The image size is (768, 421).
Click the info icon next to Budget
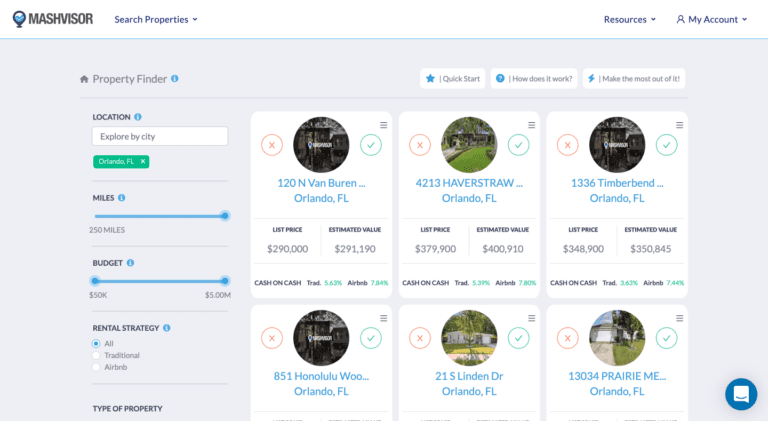coord(130,263)
